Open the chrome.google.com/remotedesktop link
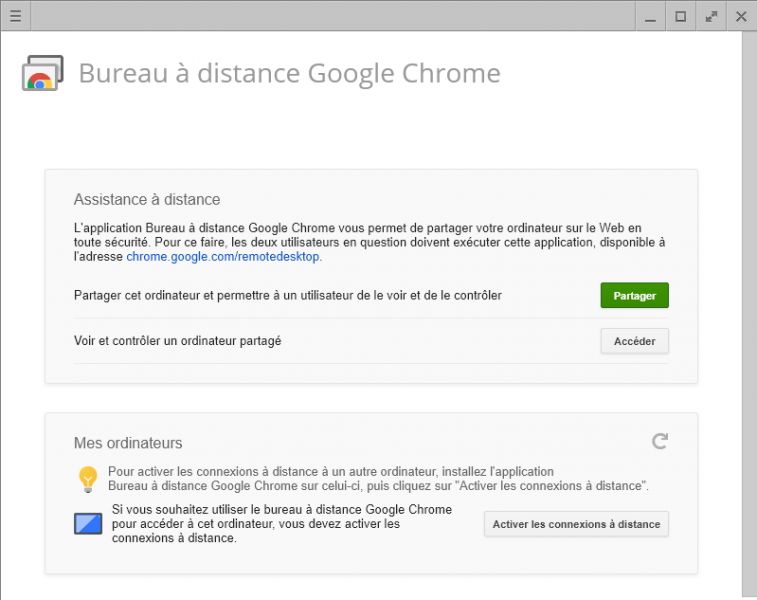Screen dimensions: 757x600 click(x=223, y=256)
